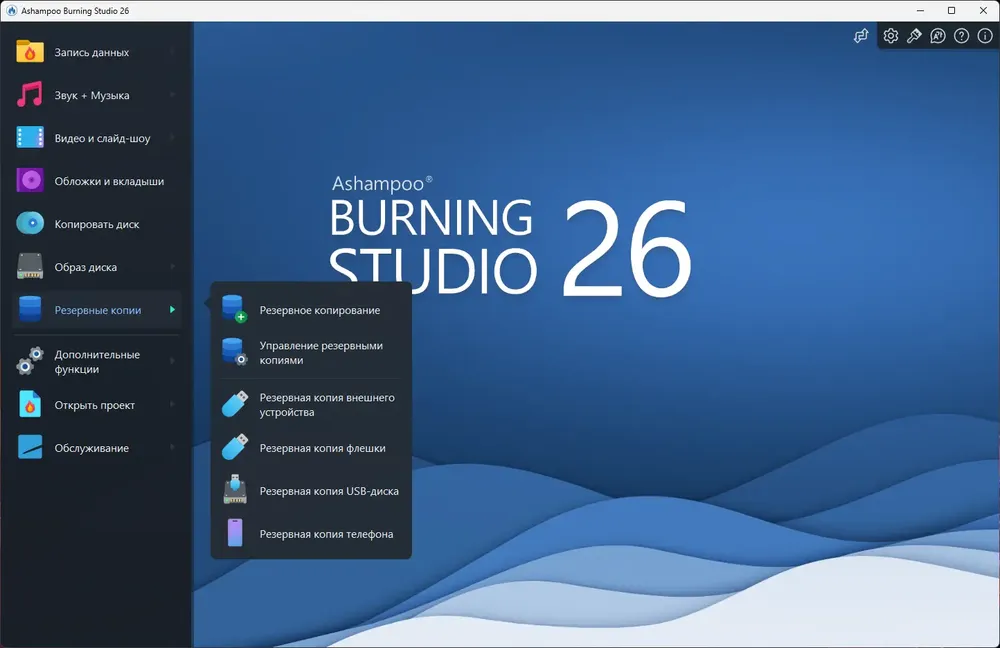Image resolution: width=1000 pixels, height=648 pixels.
Task: Collapse the Резервные копии green arrow
Action: [172, 309]
